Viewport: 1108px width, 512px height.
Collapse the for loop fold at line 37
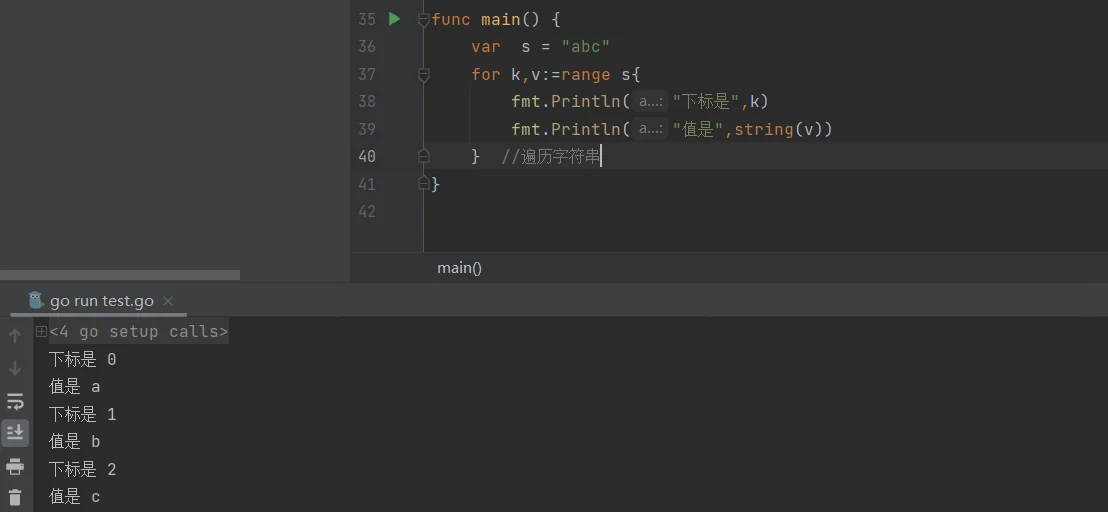(x=423, y=74)
